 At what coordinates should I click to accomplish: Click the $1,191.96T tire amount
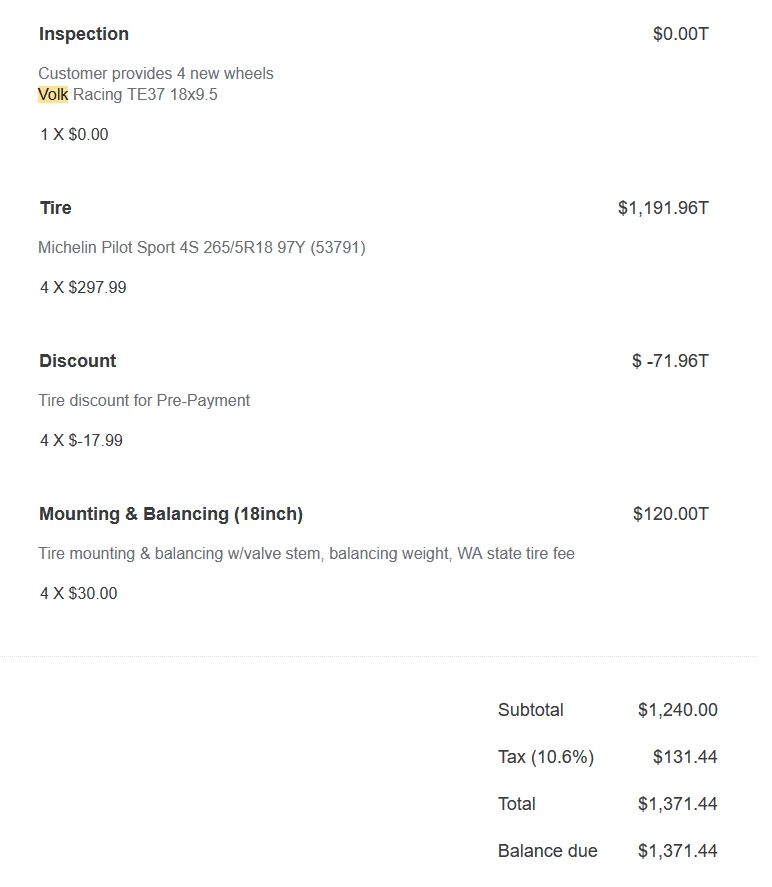tap(663, 208)
